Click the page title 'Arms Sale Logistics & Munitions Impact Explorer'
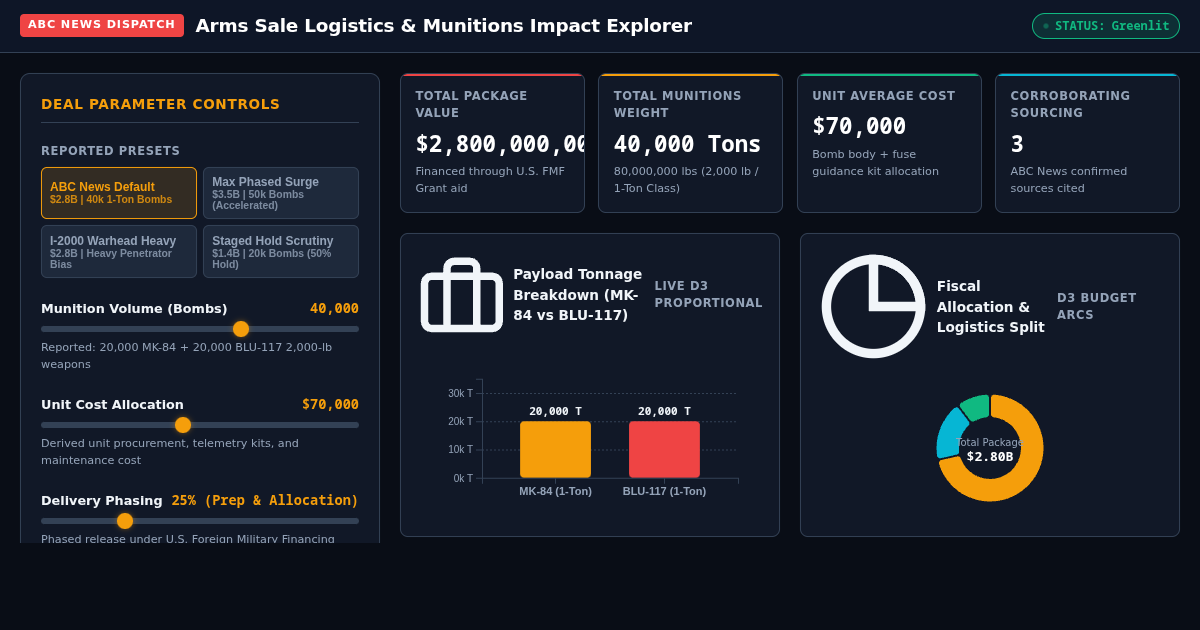The image size is (1200, 630). pyautogui.click(x=443, y=26)
